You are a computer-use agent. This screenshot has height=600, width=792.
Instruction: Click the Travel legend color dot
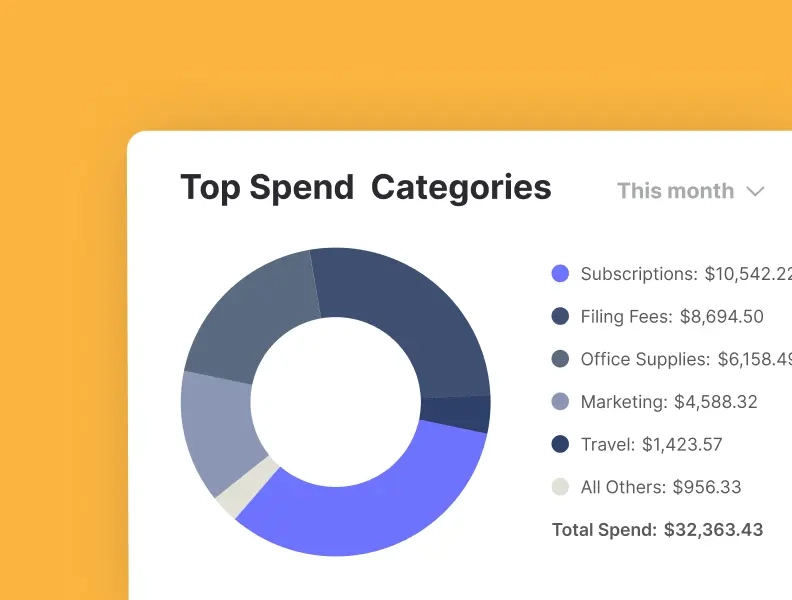(560, 444)
